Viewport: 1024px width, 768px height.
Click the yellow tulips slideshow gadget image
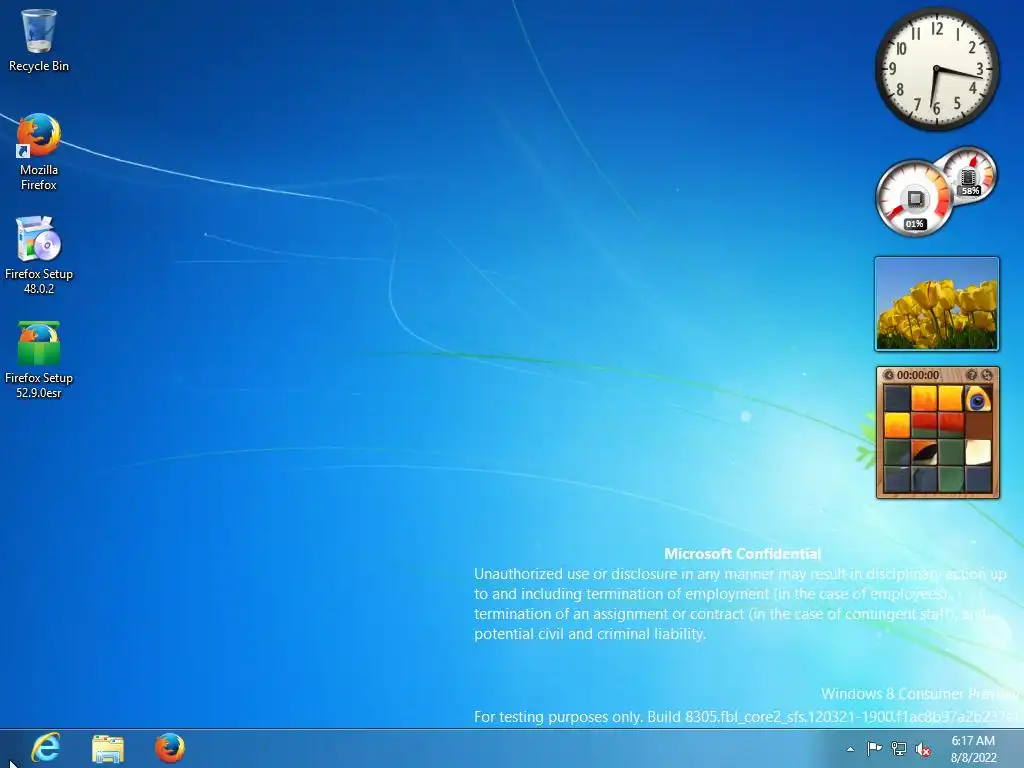937,304
